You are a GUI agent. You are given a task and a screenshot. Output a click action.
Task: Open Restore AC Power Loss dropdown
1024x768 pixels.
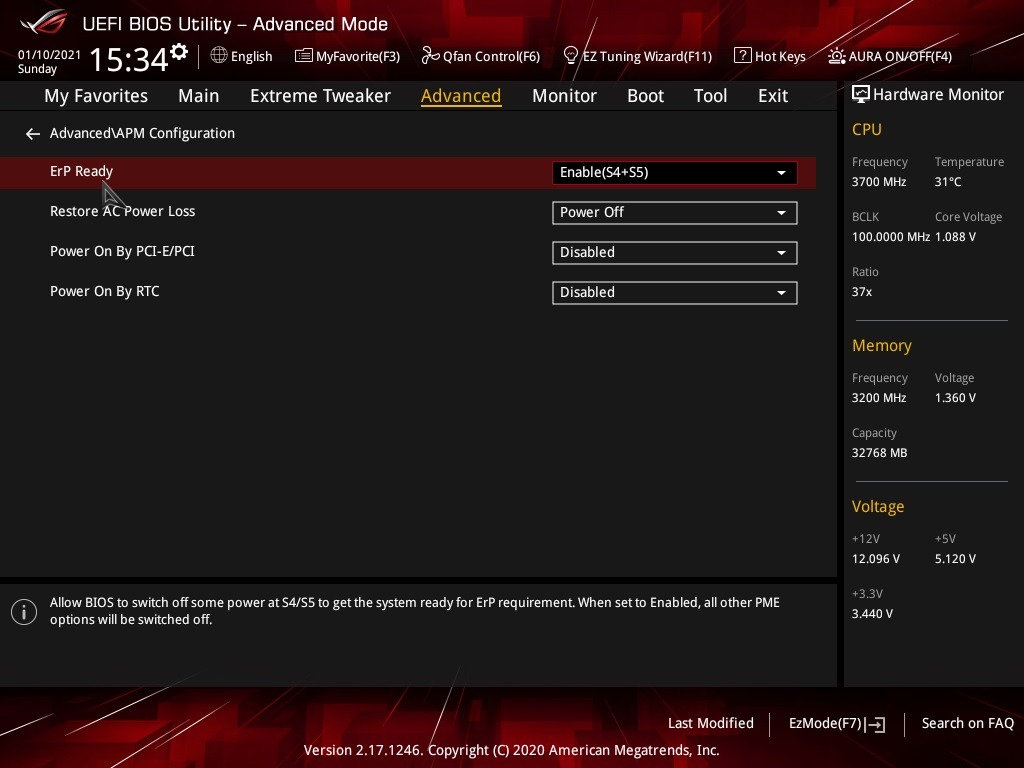tap(675, 213)
